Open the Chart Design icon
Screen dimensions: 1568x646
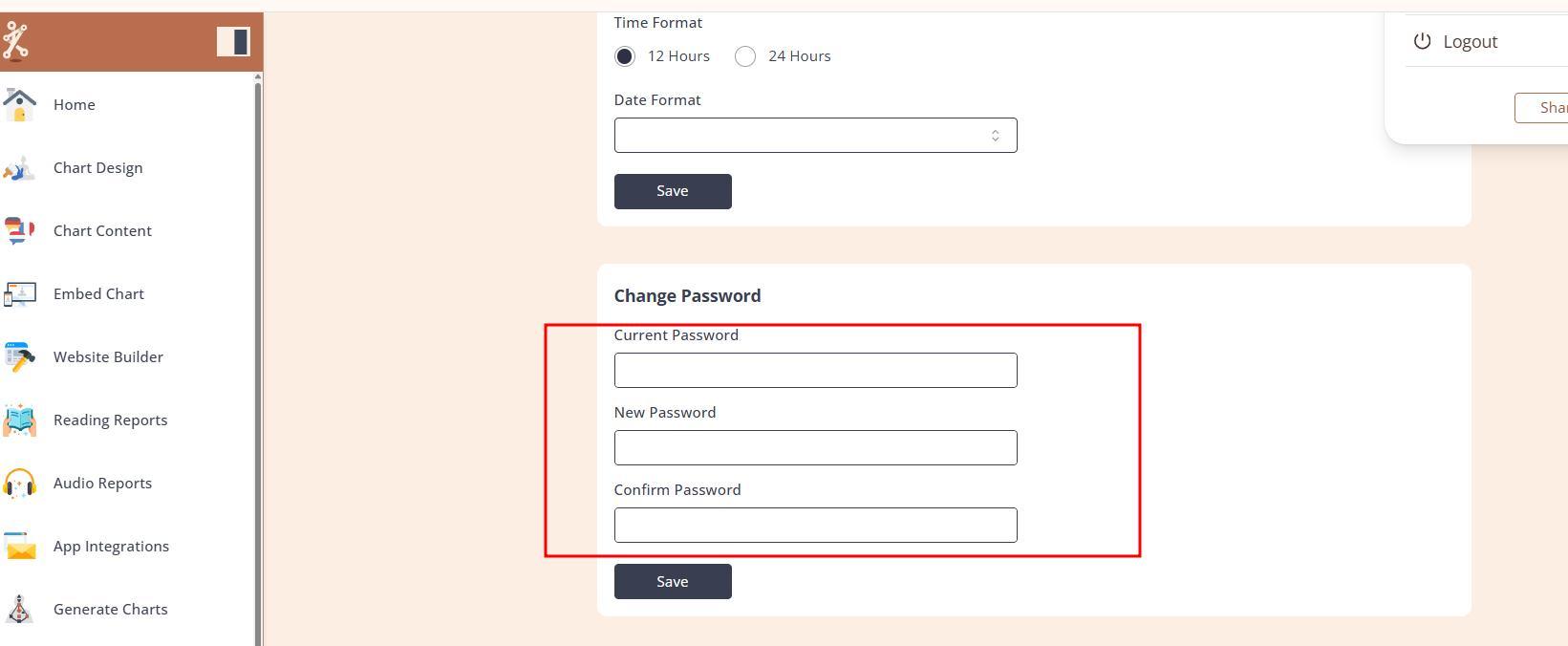point(19,168)
